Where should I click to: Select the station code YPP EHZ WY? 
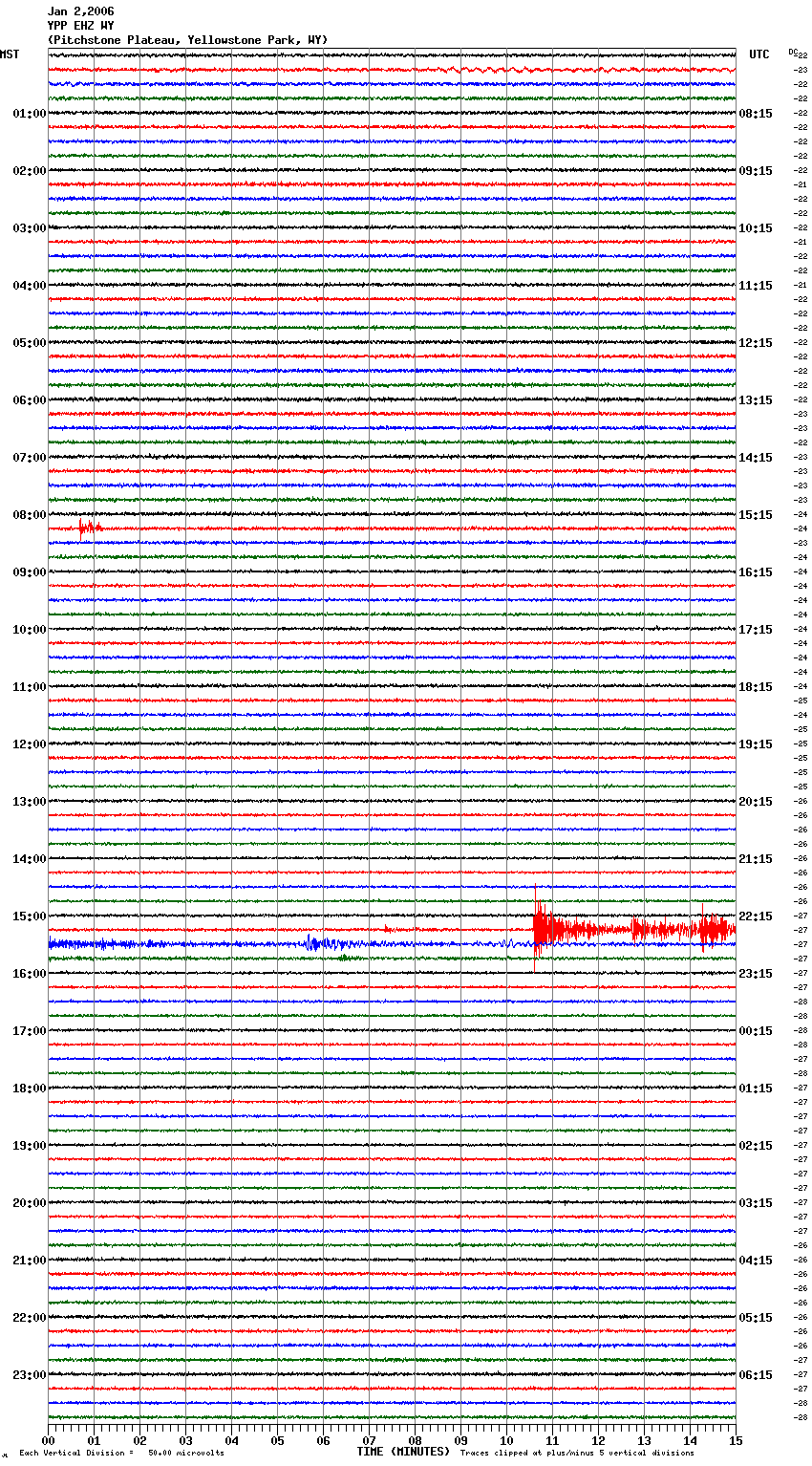[x=81, y=26]
